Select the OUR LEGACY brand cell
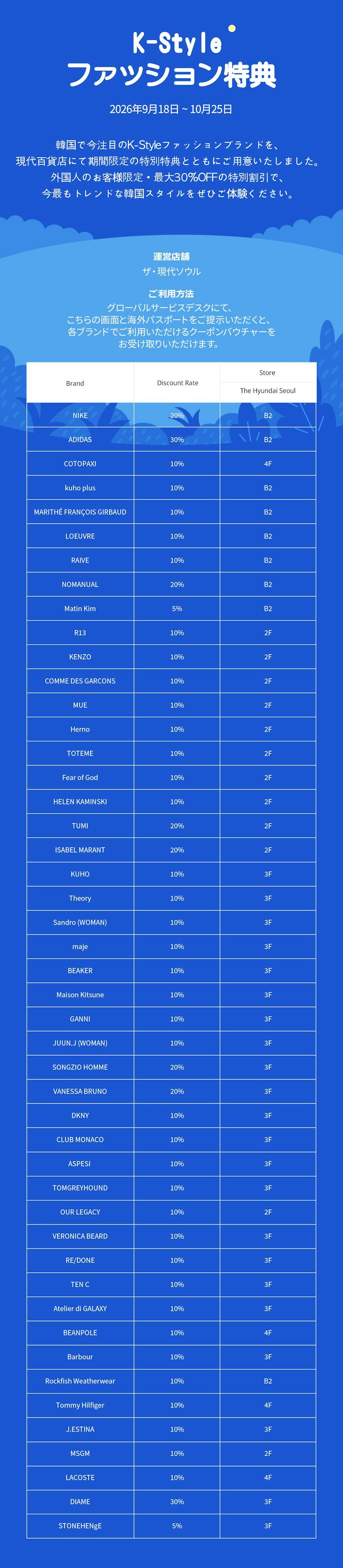343x1568 pixels. coord(80,1212)
